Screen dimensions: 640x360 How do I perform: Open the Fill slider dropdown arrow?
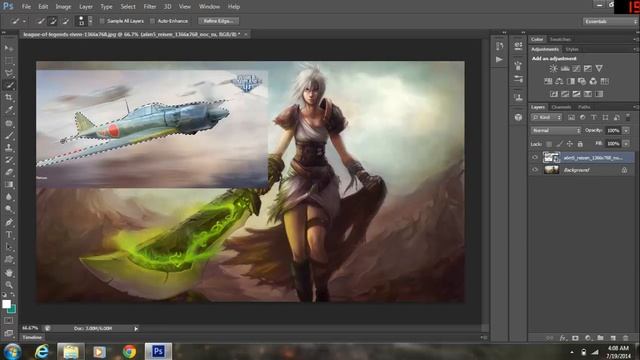626,144
